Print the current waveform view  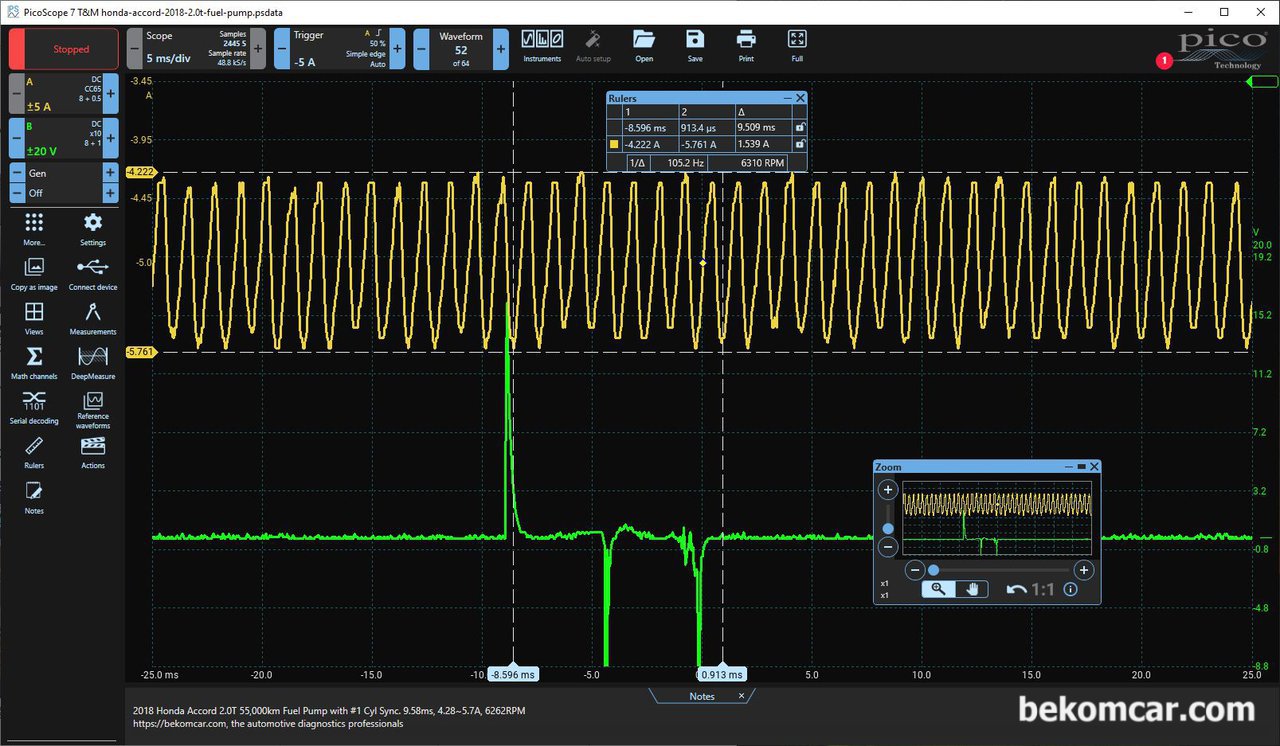(x=746, y=46)
